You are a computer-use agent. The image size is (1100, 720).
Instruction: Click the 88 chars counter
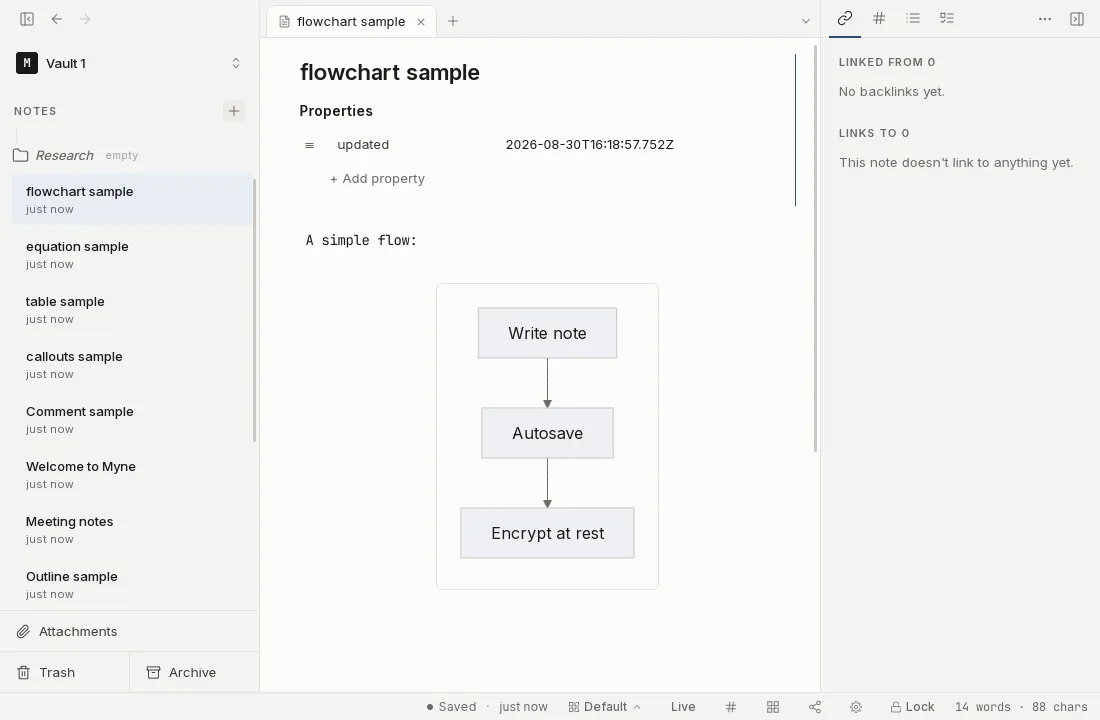tap(1059, 707)
